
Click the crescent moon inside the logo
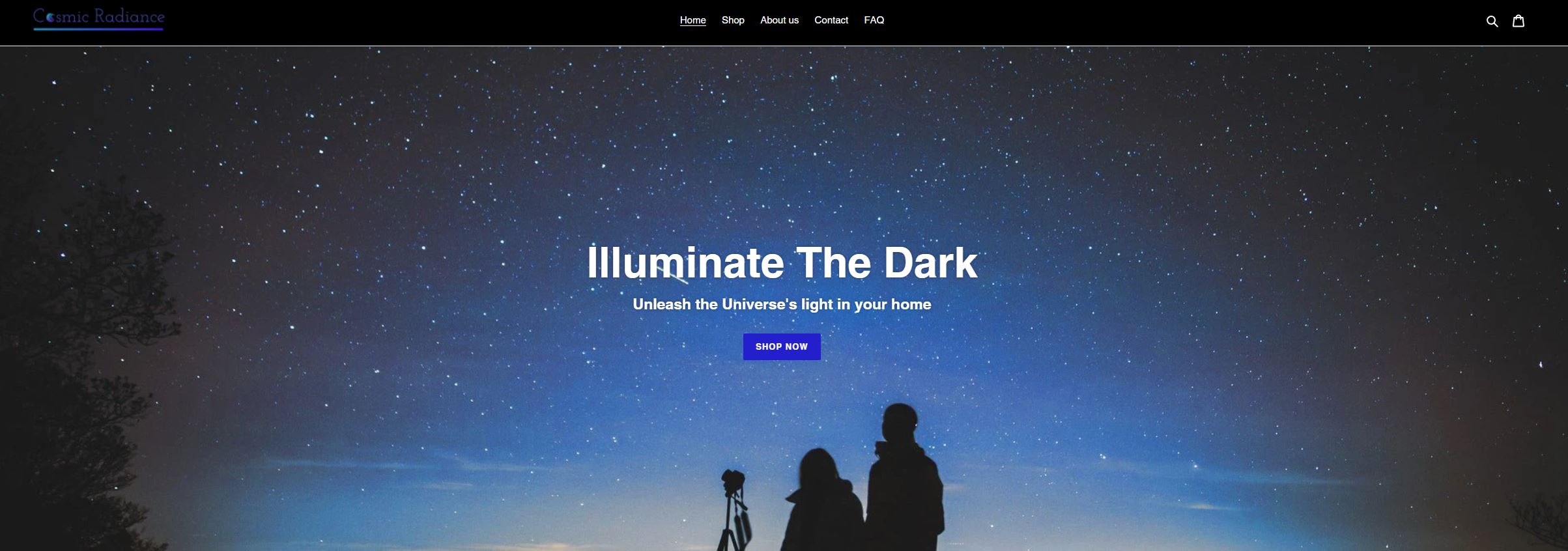tap(51, 18)
